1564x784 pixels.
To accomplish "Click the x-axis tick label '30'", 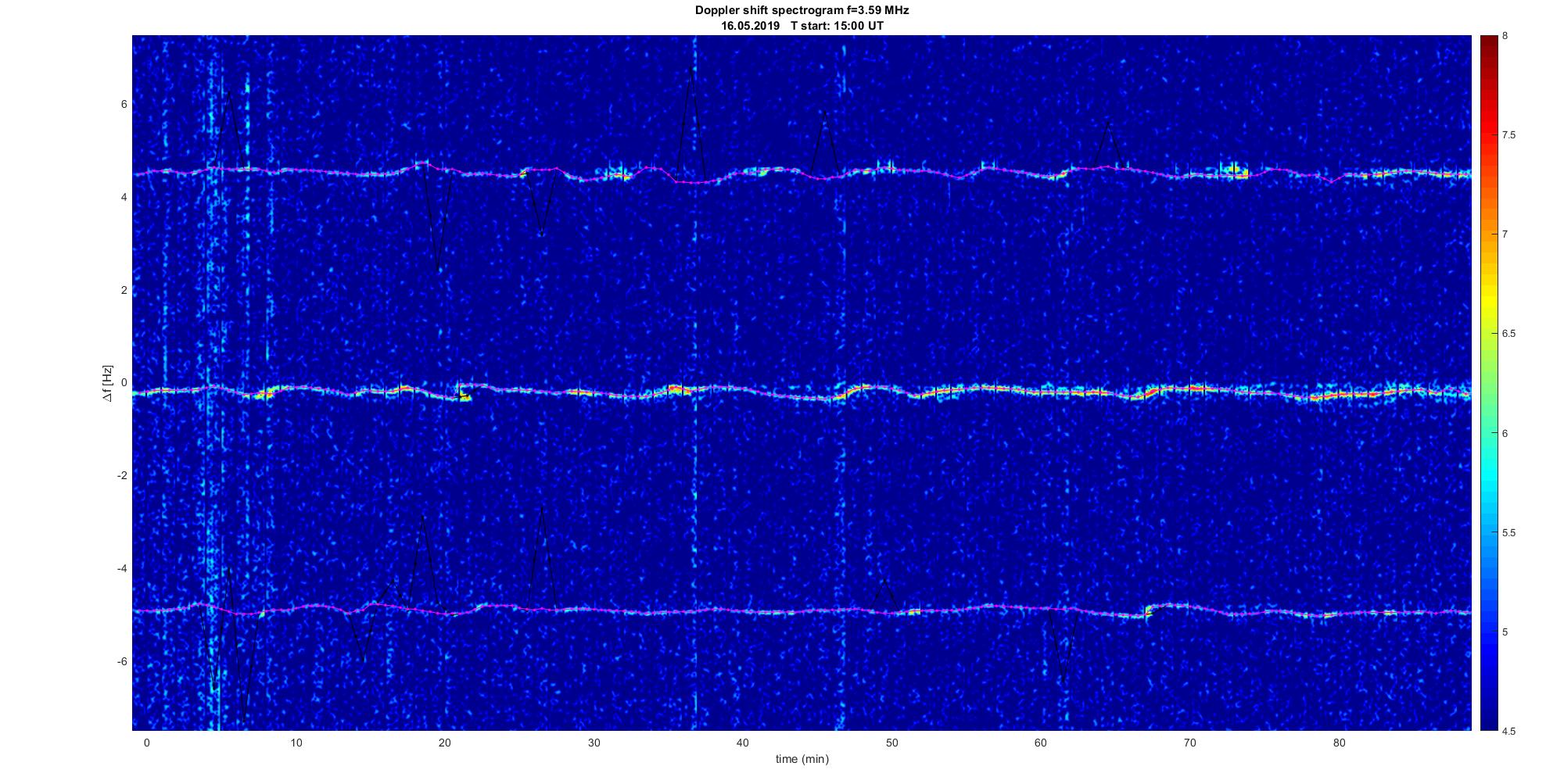I will 594,743.
